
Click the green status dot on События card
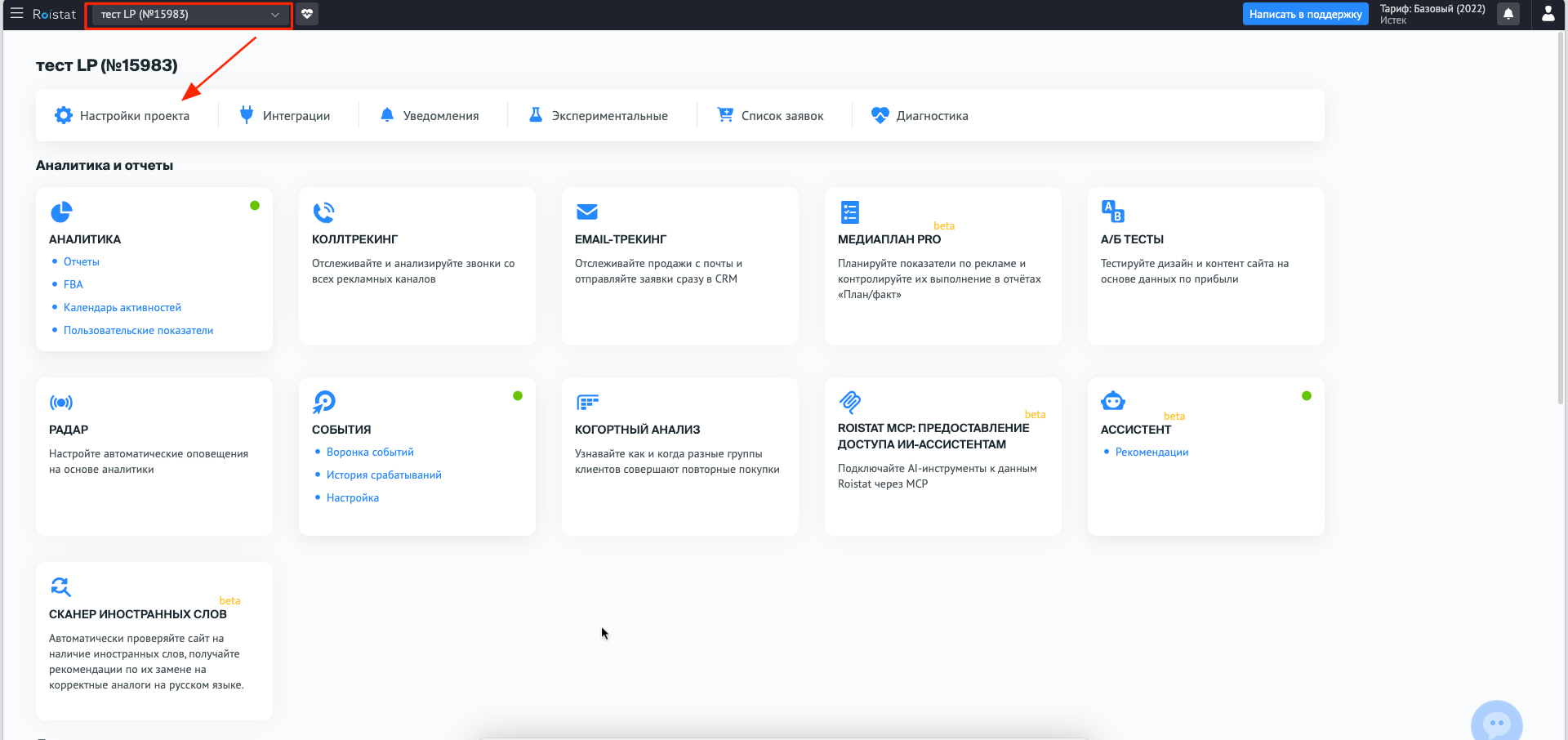(x=518, y=396)
